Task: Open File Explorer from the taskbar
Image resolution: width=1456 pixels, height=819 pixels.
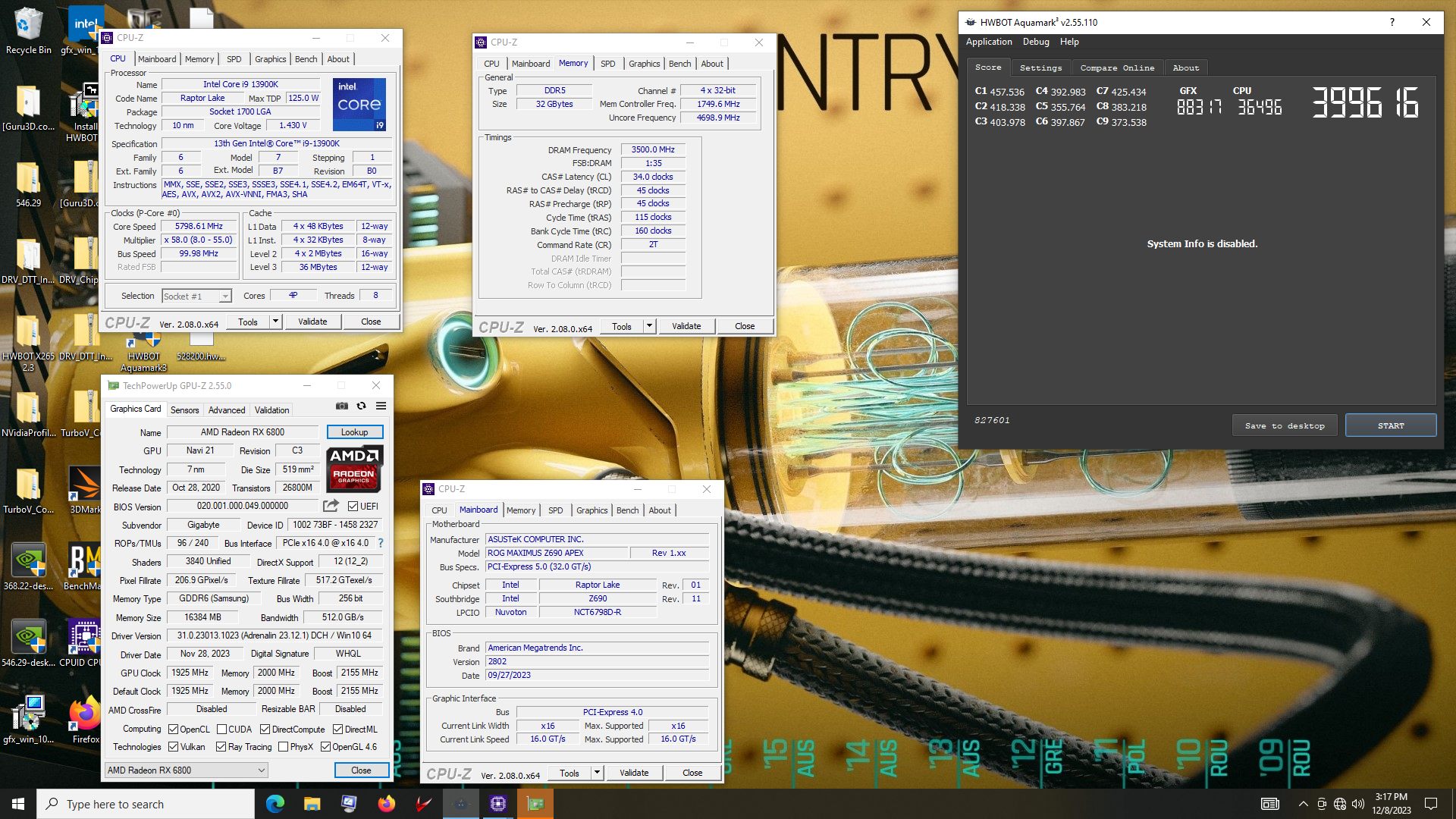Action: pyautogui.click(x=312, y=804)
